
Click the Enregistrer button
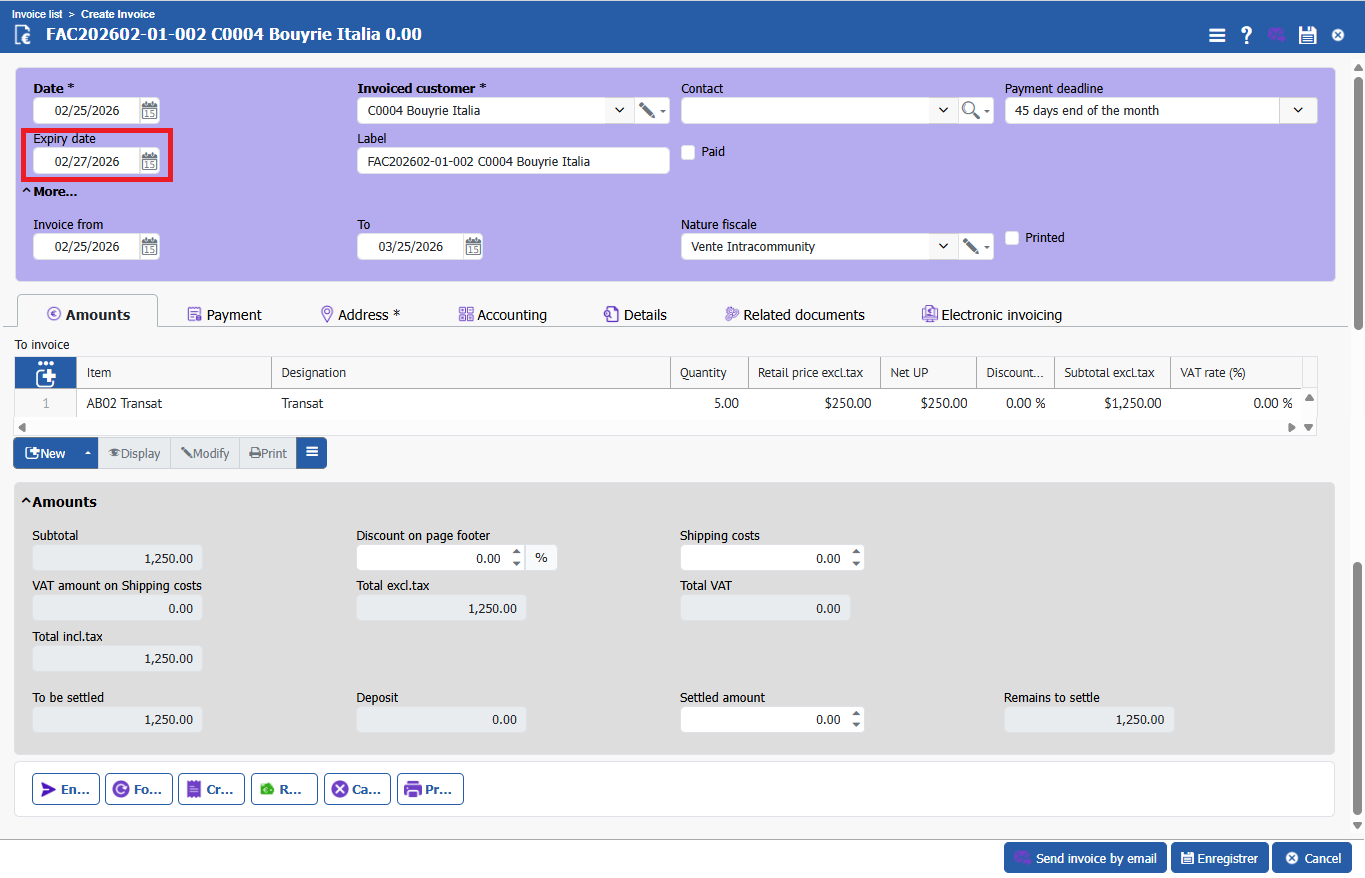point(1219,858)
